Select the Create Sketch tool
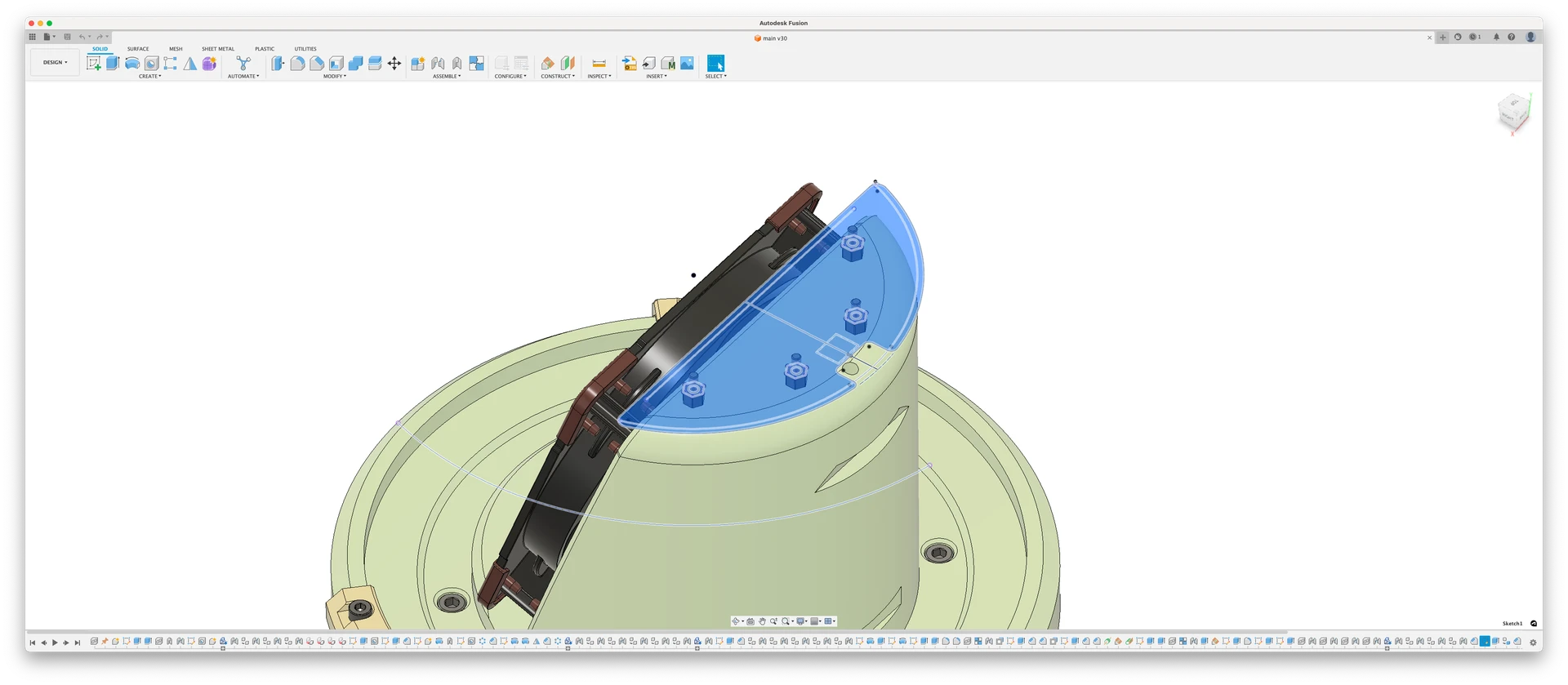The width and height of the screenshot is (1568, 685). (x=94, y=64)
